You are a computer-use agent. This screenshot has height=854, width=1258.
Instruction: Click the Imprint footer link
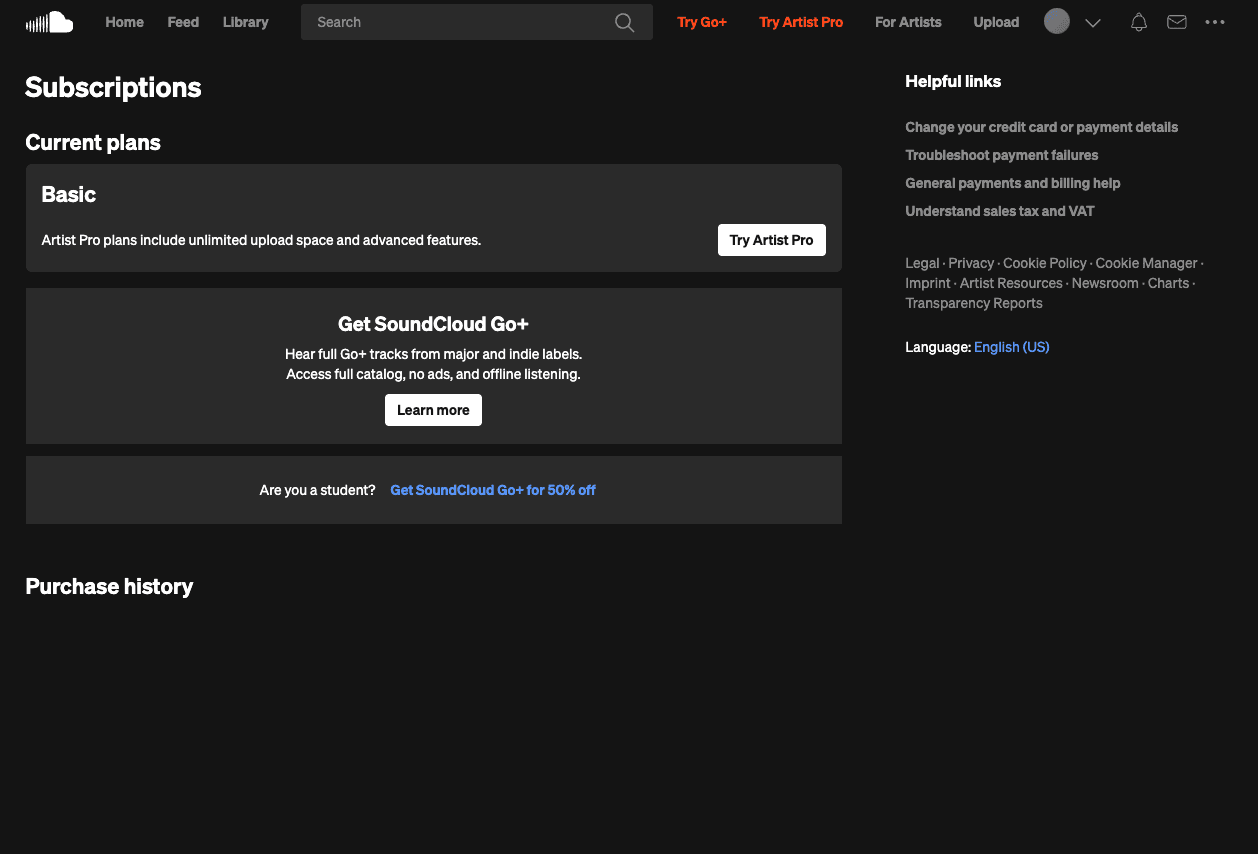928,283
